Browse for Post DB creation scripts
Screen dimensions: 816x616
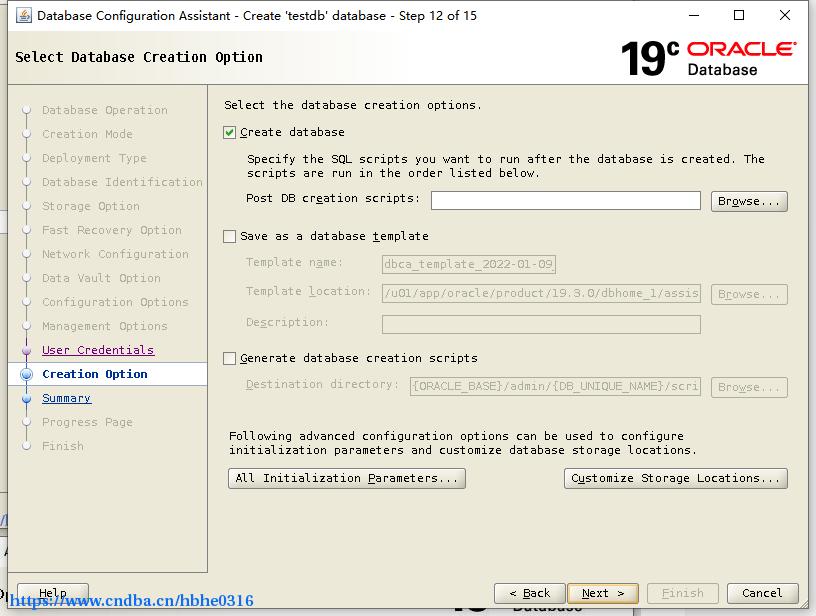tap(749, 201)
